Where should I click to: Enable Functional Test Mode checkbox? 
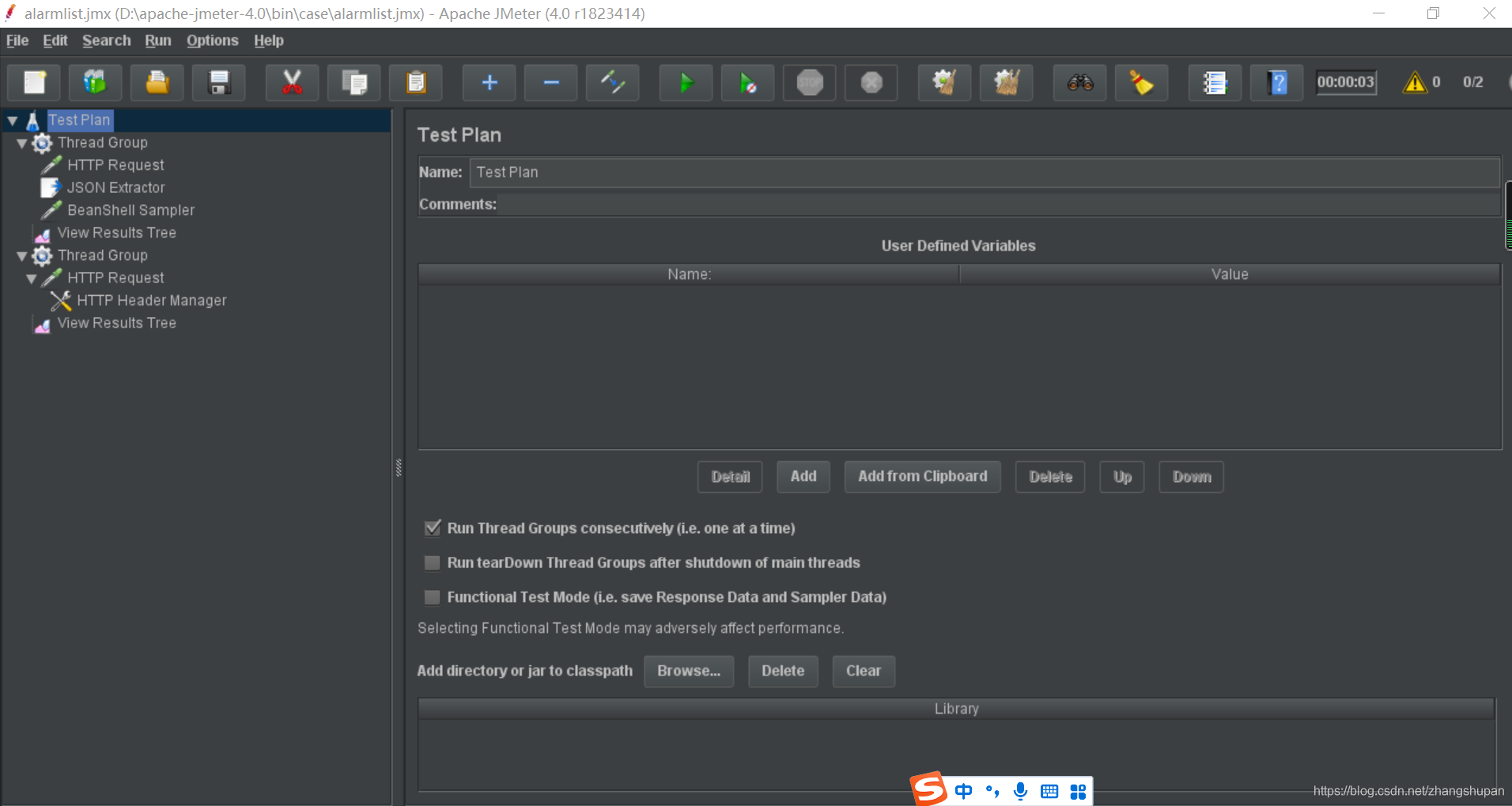point(432,597)
